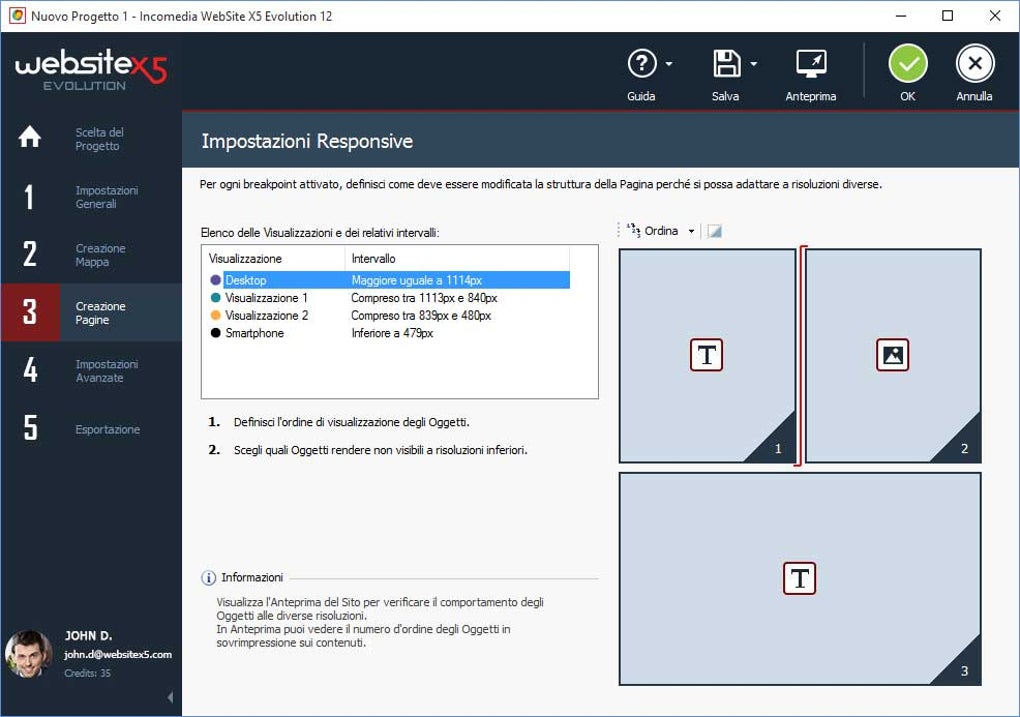The width and height of the screenshot is (1020, 717).
Task: Select the Smartphone row
Action: [x=389, y=332]
